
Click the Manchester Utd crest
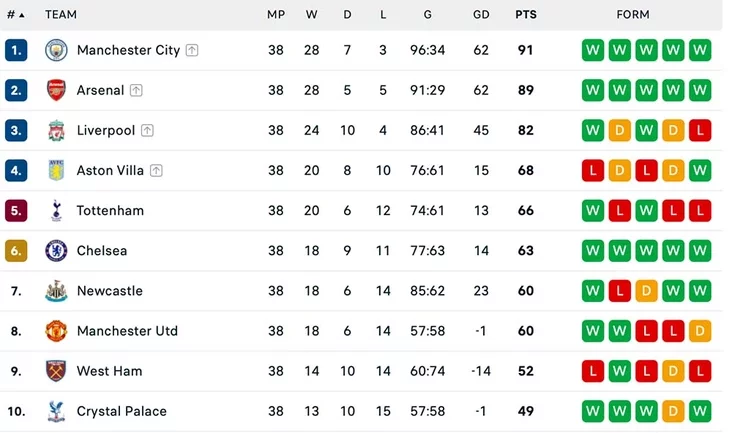click(56, 331)
